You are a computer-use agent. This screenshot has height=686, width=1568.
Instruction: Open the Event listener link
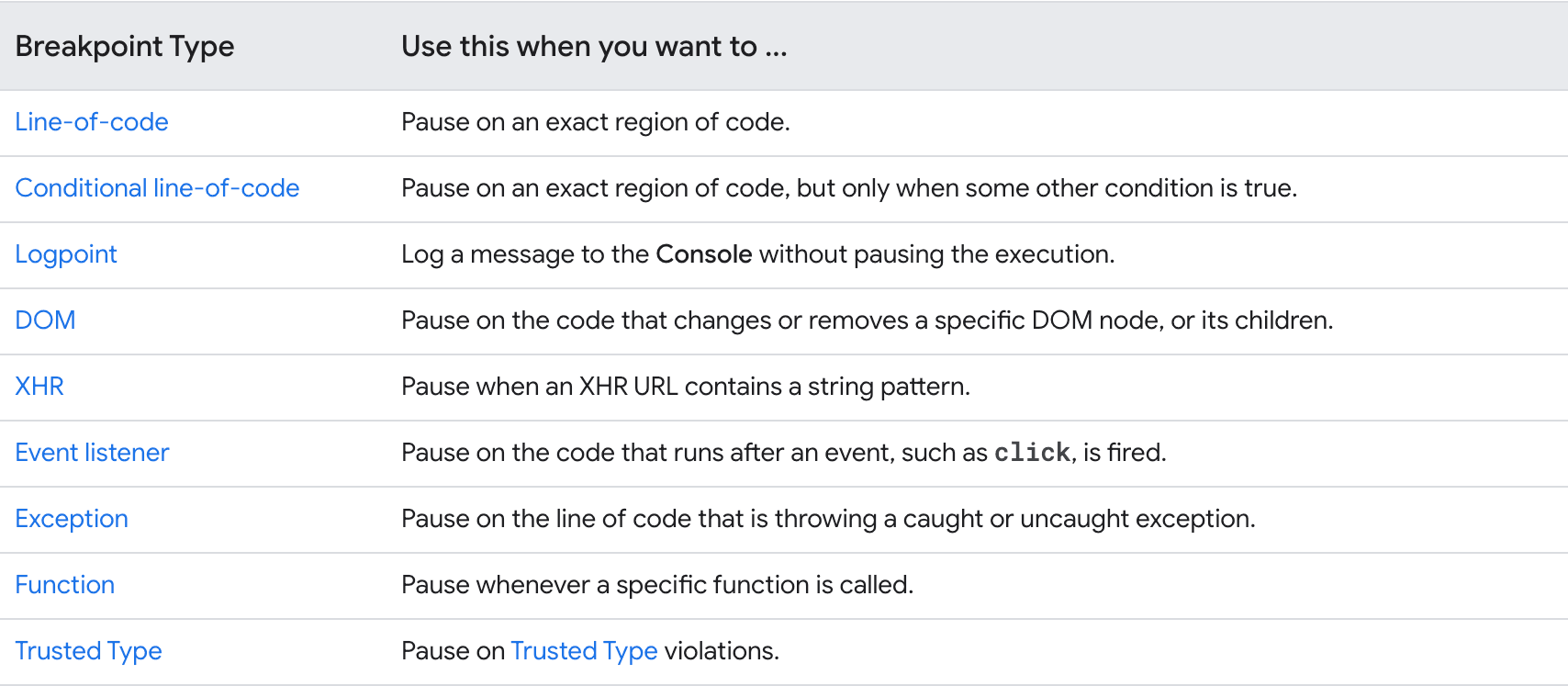[92, 453]
